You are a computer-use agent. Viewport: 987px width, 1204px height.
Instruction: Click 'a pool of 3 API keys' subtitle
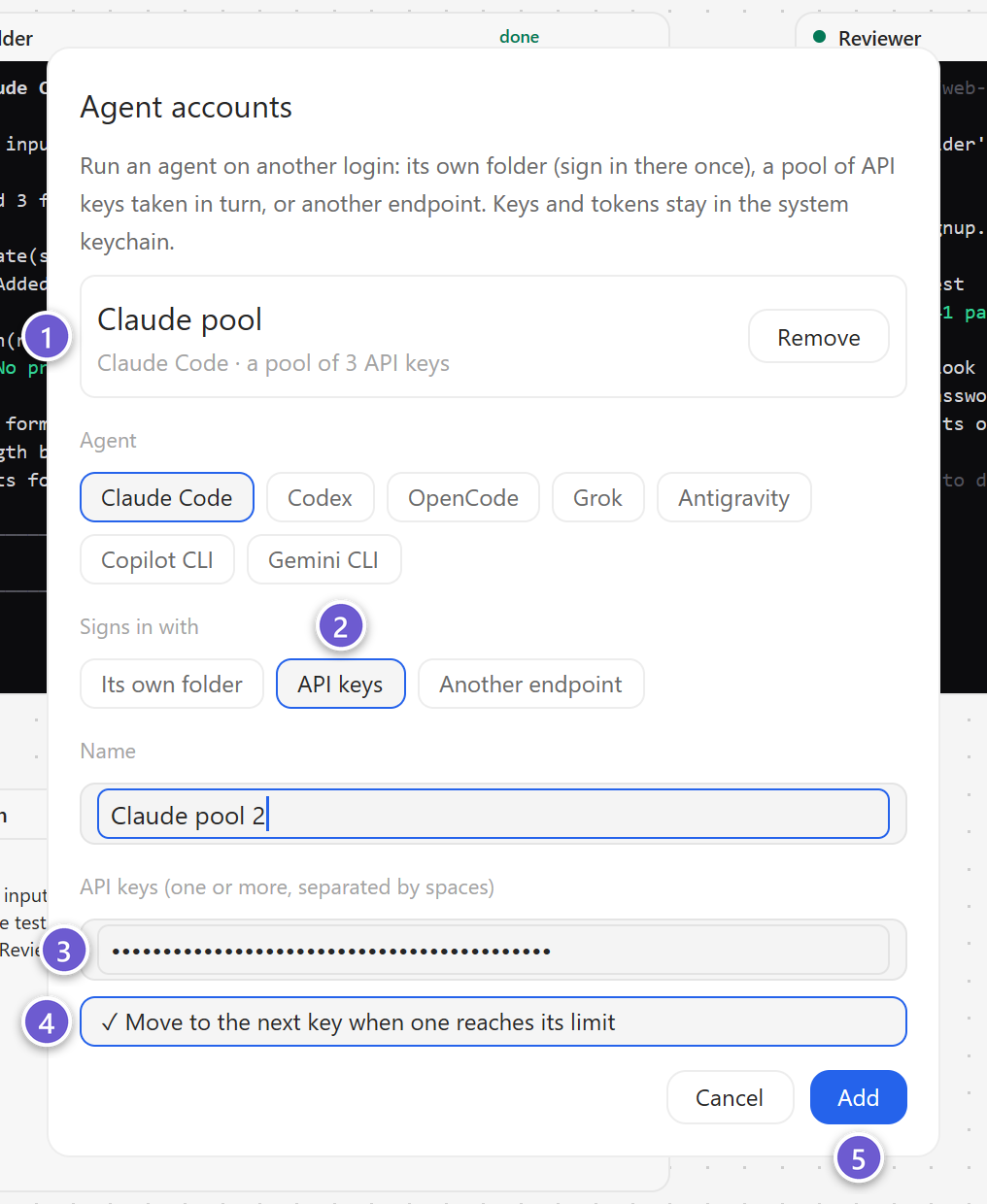click(x=348, y=363)
